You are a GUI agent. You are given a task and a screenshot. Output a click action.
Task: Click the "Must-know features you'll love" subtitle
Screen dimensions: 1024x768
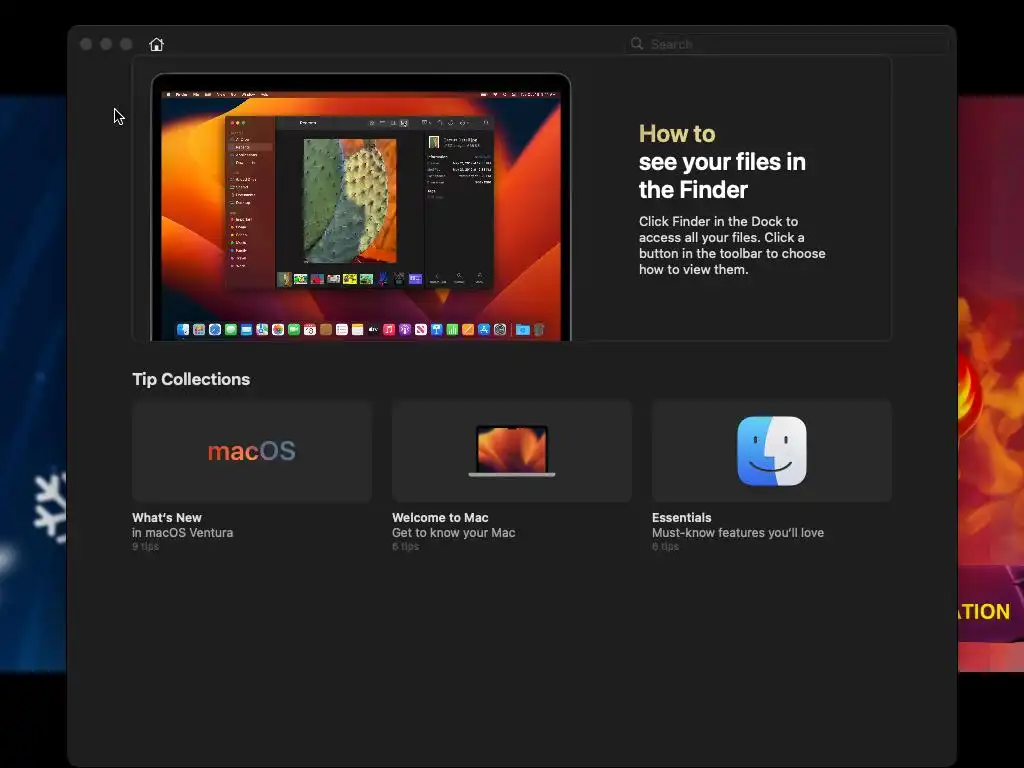tap(738, 532)
